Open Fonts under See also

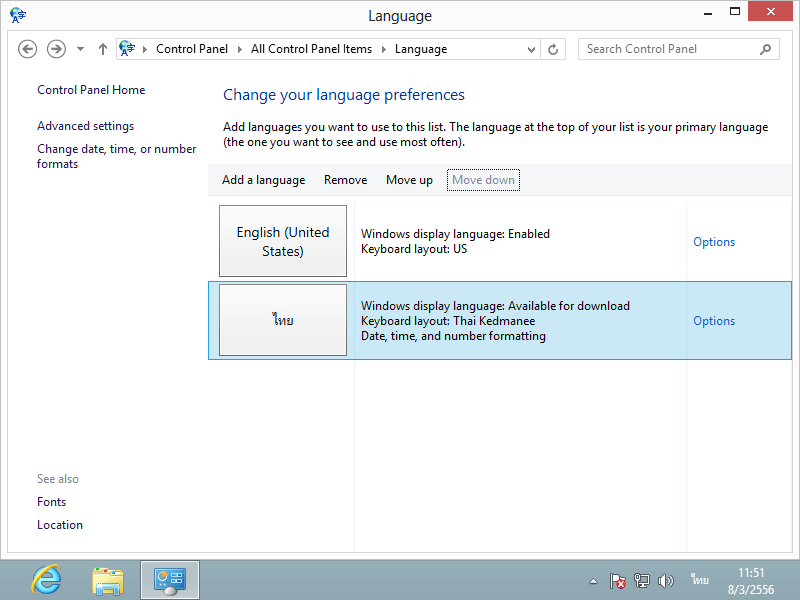click(52, 502)
